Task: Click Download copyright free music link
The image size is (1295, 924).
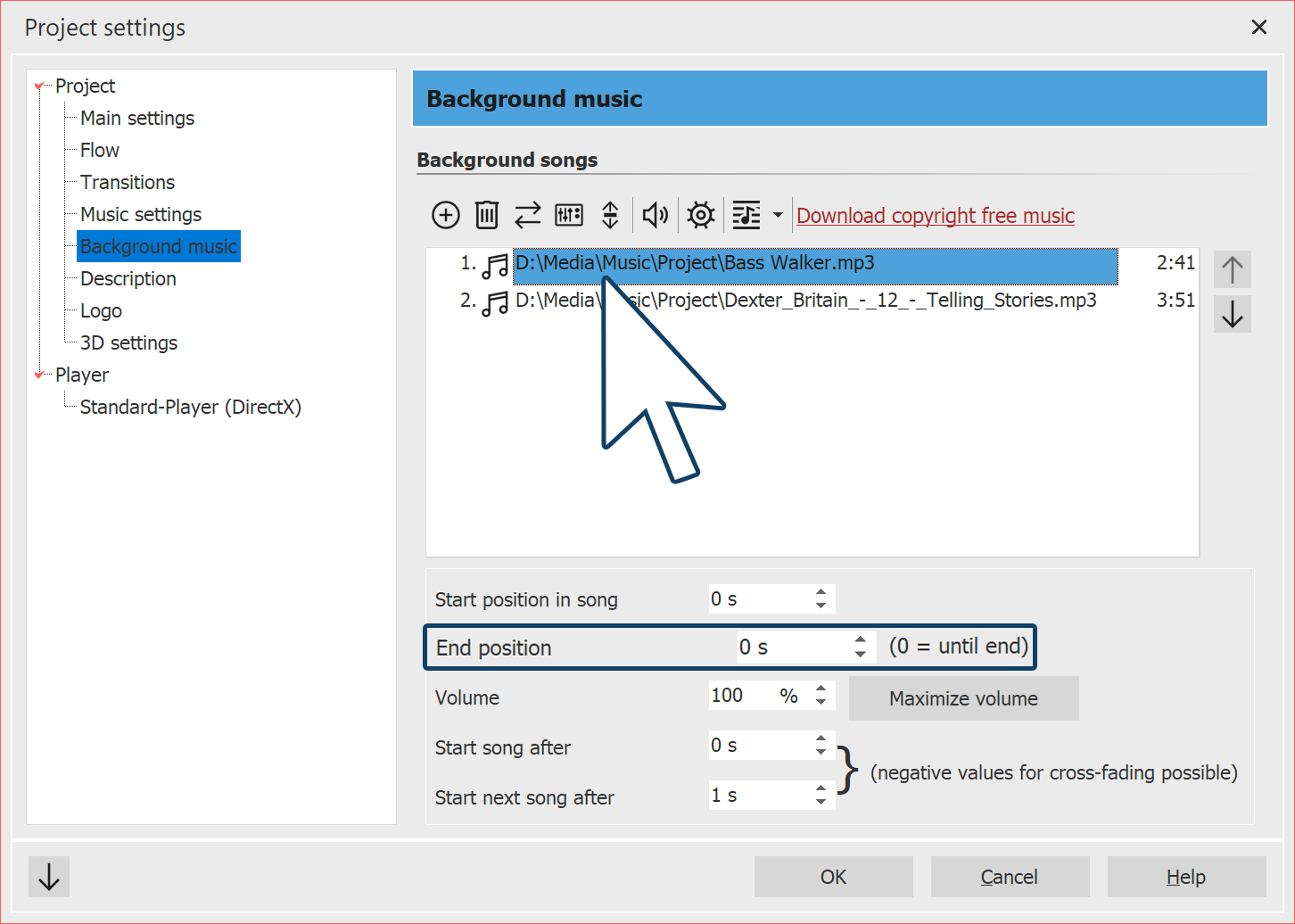Action: click(935, 216)
